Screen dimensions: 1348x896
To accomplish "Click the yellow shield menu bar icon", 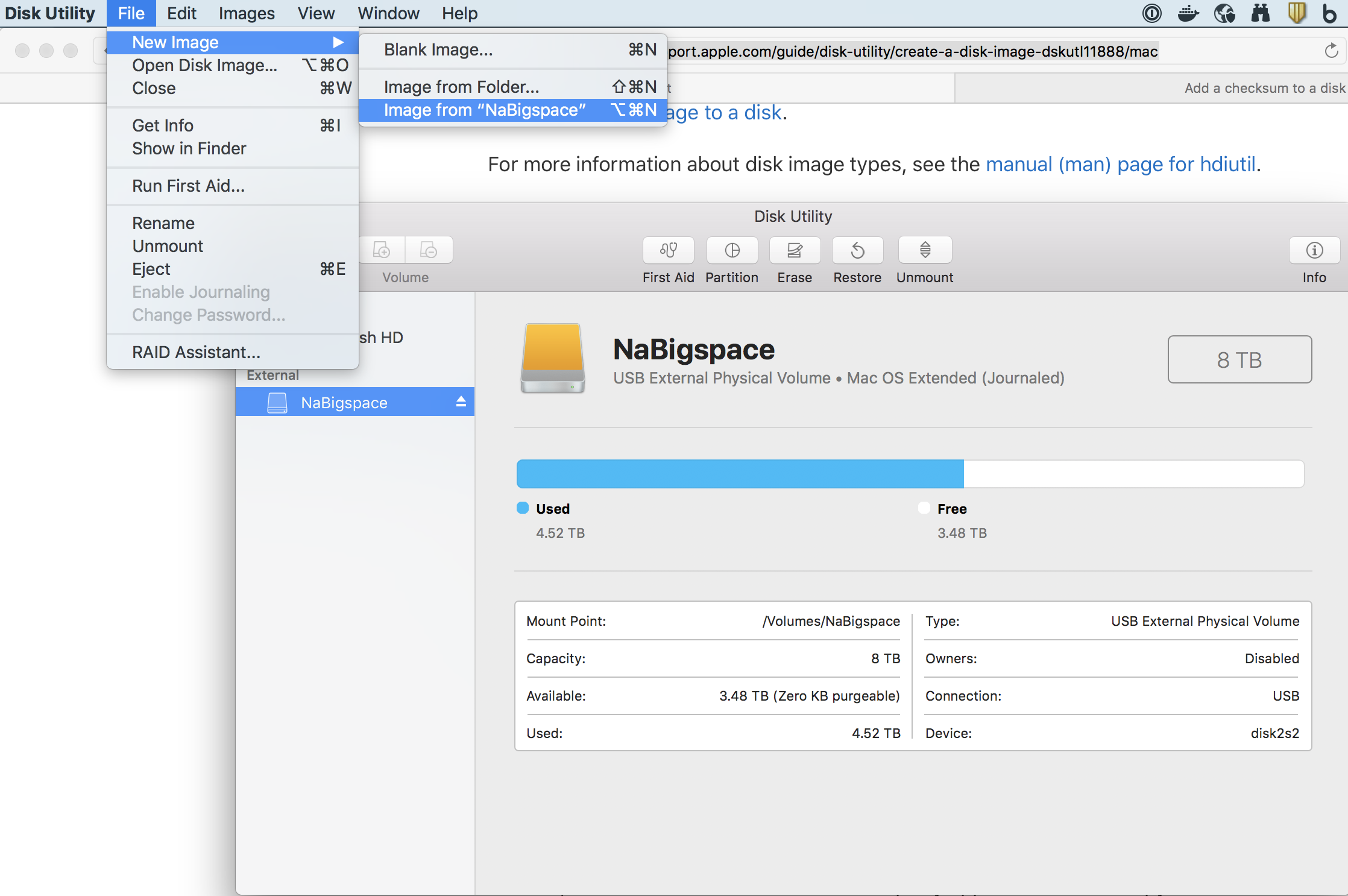I will (x=1296, y=13).
